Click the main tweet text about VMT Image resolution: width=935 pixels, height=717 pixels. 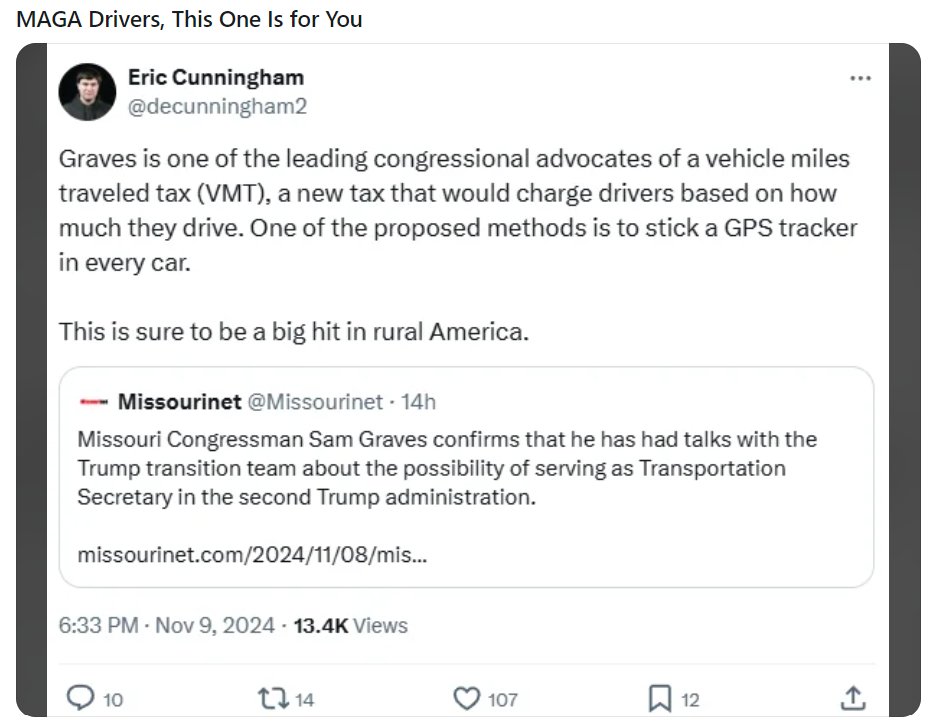pyautogui.click(x=457, y=209)
